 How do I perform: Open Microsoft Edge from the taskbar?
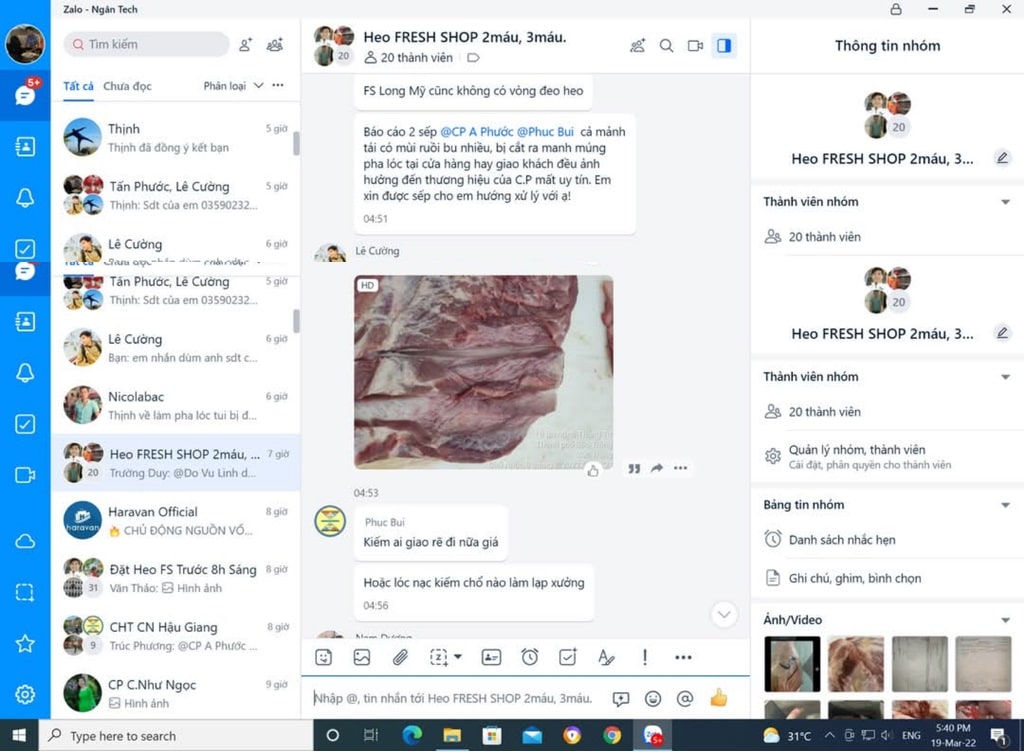point(412,736)
